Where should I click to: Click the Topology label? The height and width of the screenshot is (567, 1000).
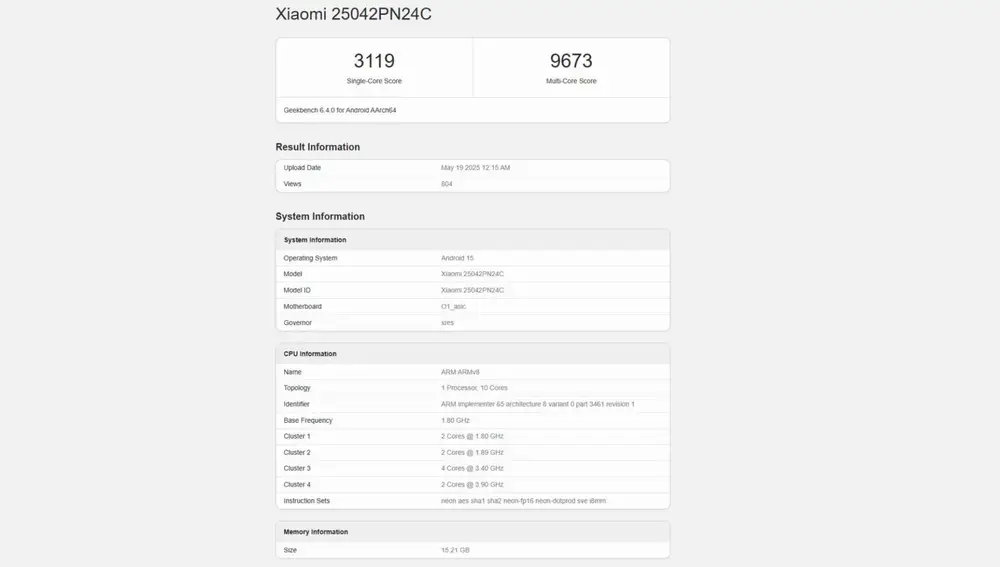pos(297,388)
